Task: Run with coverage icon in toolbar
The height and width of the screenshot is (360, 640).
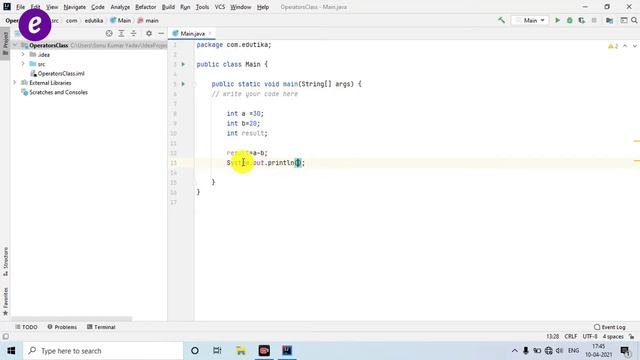Action: click(582, 20)
